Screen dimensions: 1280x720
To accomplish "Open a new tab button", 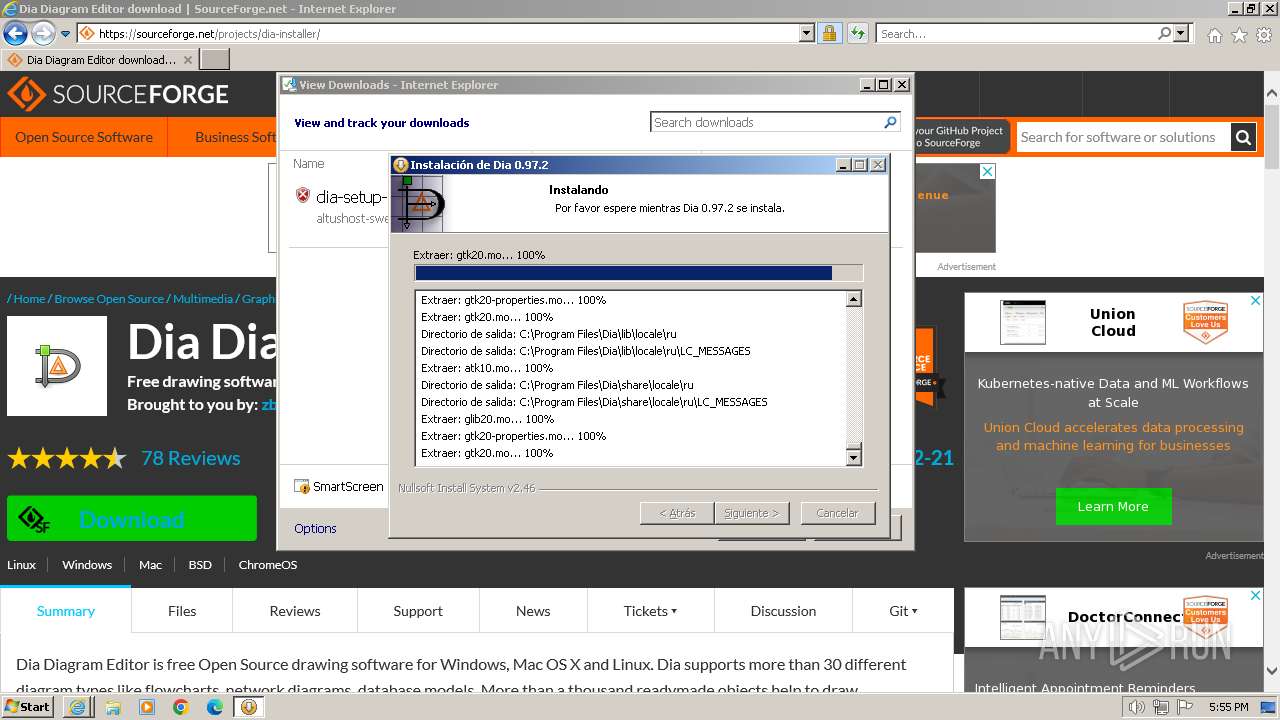I will (x=215, y=59).
